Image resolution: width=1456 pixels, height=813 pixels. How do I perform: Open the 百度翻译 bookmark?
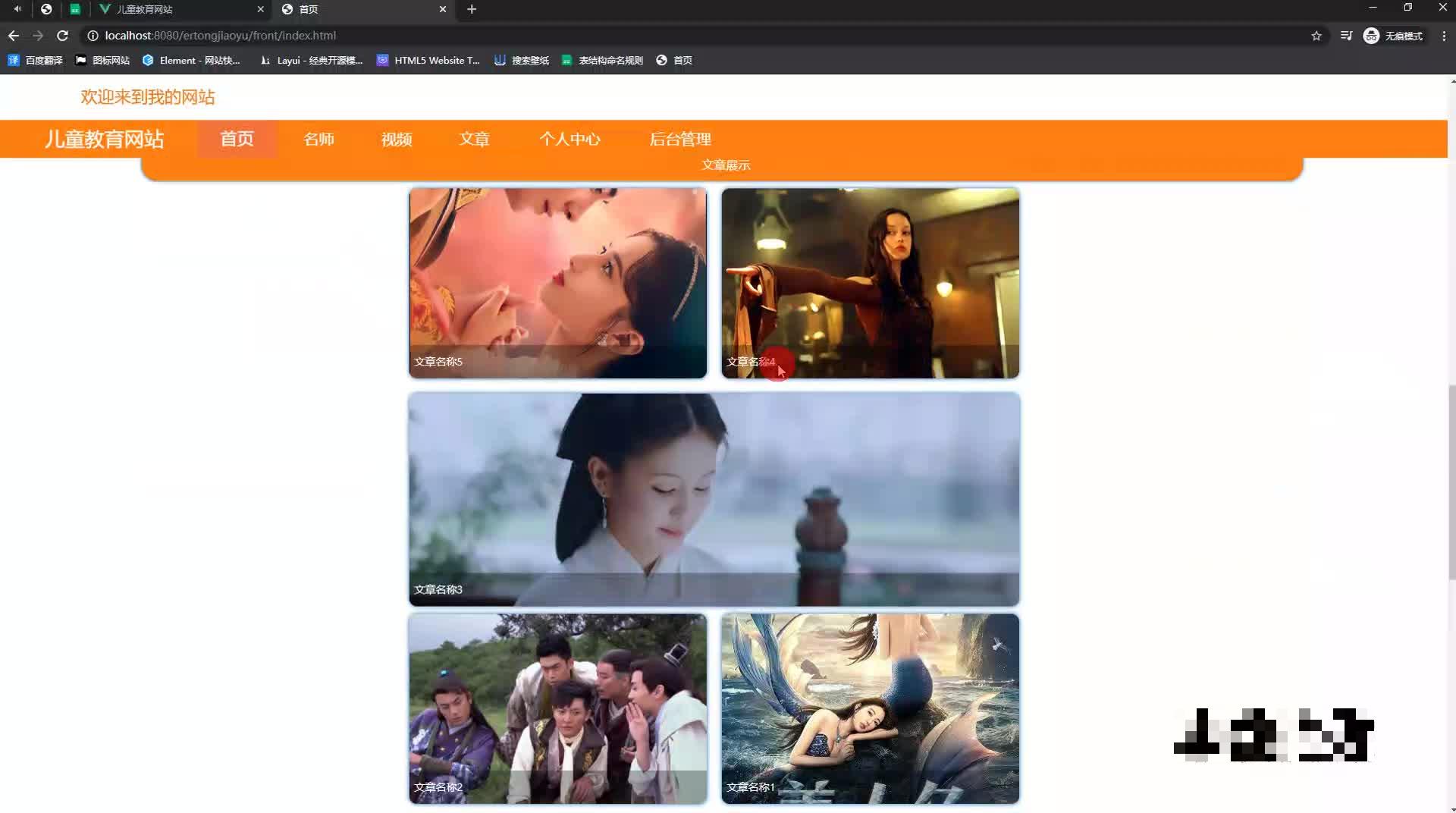point(35,61)
